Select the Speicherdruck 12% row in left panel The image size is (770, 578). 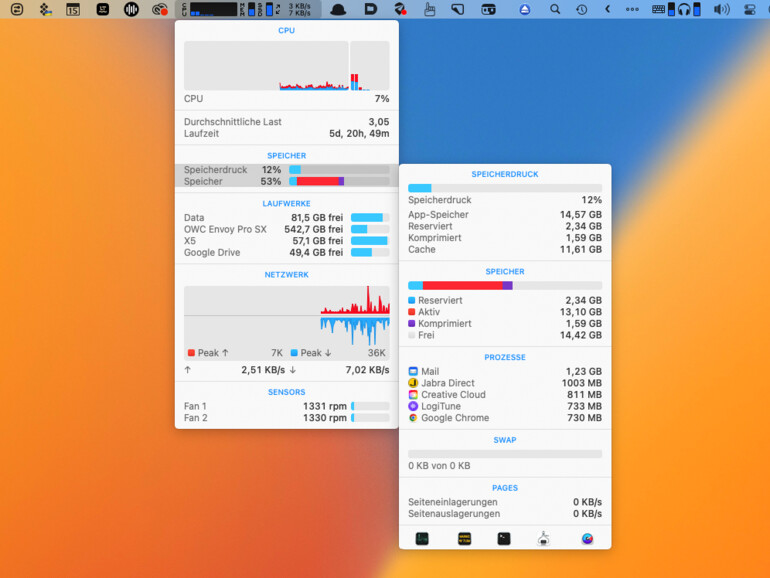tap(286, 169)
